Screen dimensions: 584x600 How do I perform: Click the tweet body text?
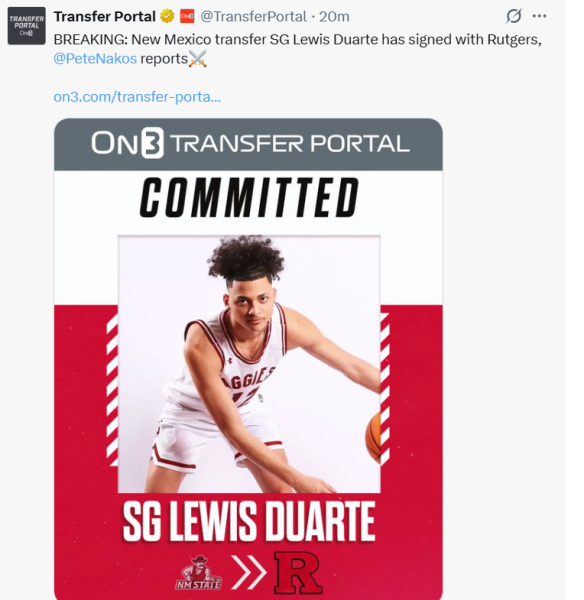pyautogui.click(x=297, y=49)
